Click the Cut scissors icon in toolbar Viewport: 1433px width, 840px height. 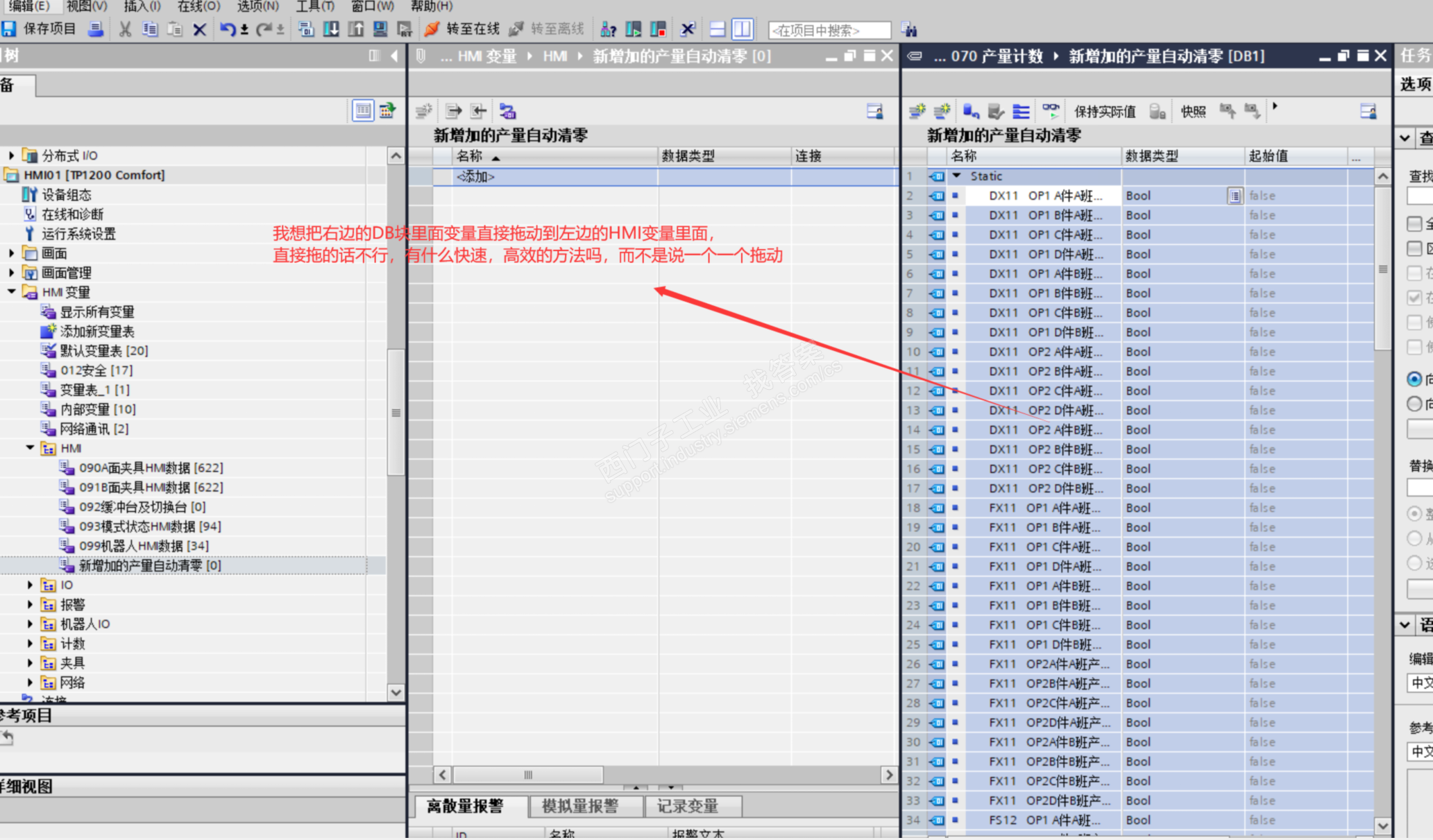coord(125,29)
